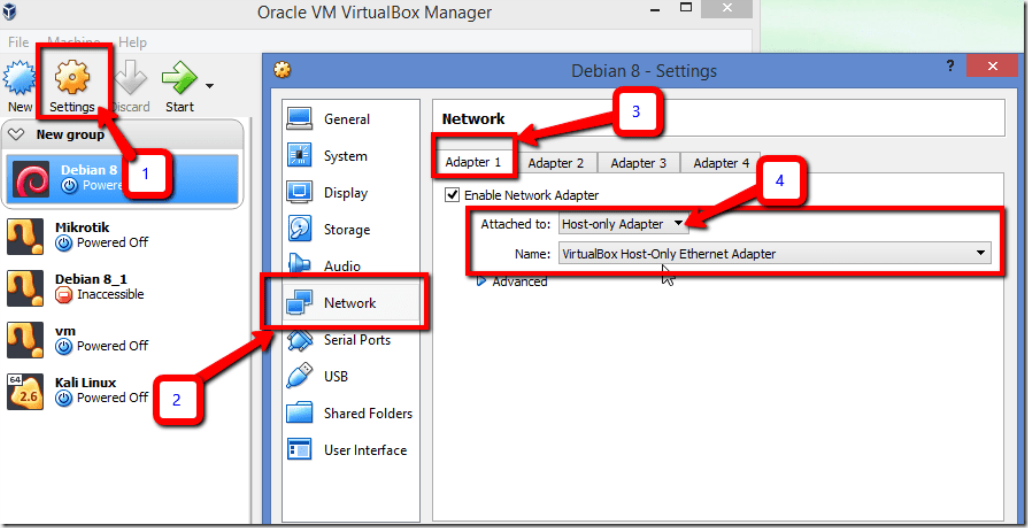Click the Shared Folders folder icon
The height and width of the screenshot is (528, 1028).
[x=300, y=413]
